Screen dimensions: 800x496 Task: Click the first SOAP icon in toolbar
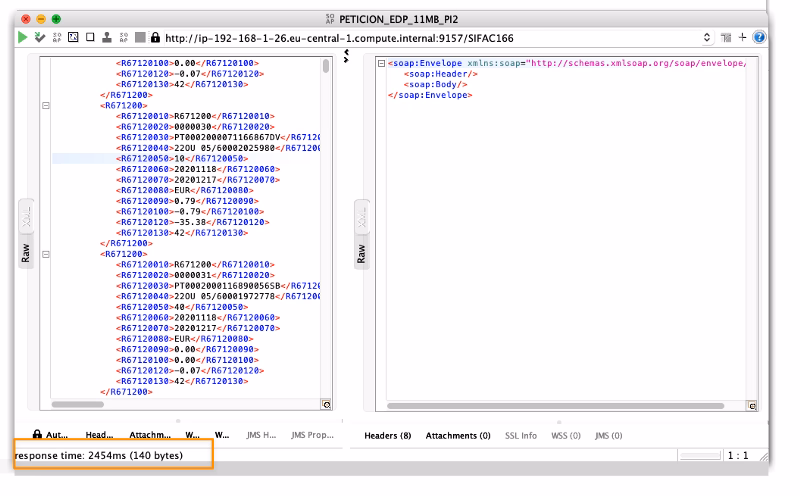coord(57,37)
